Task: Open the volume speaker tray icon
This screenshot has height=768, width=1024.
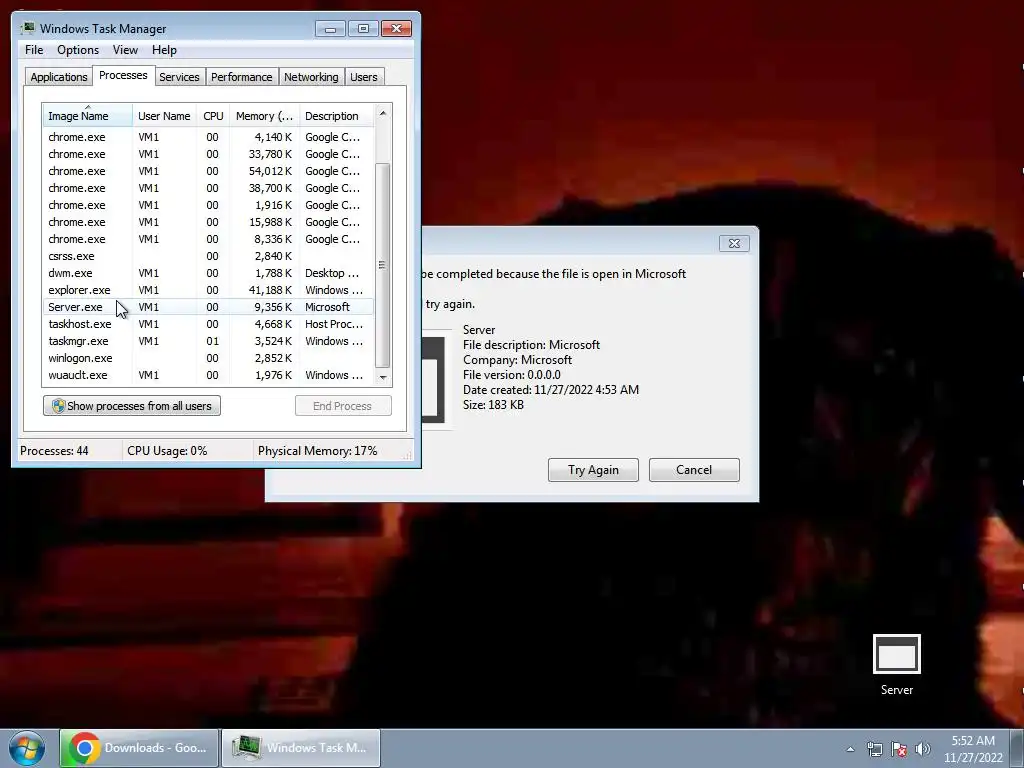Action: click(923, 749)
